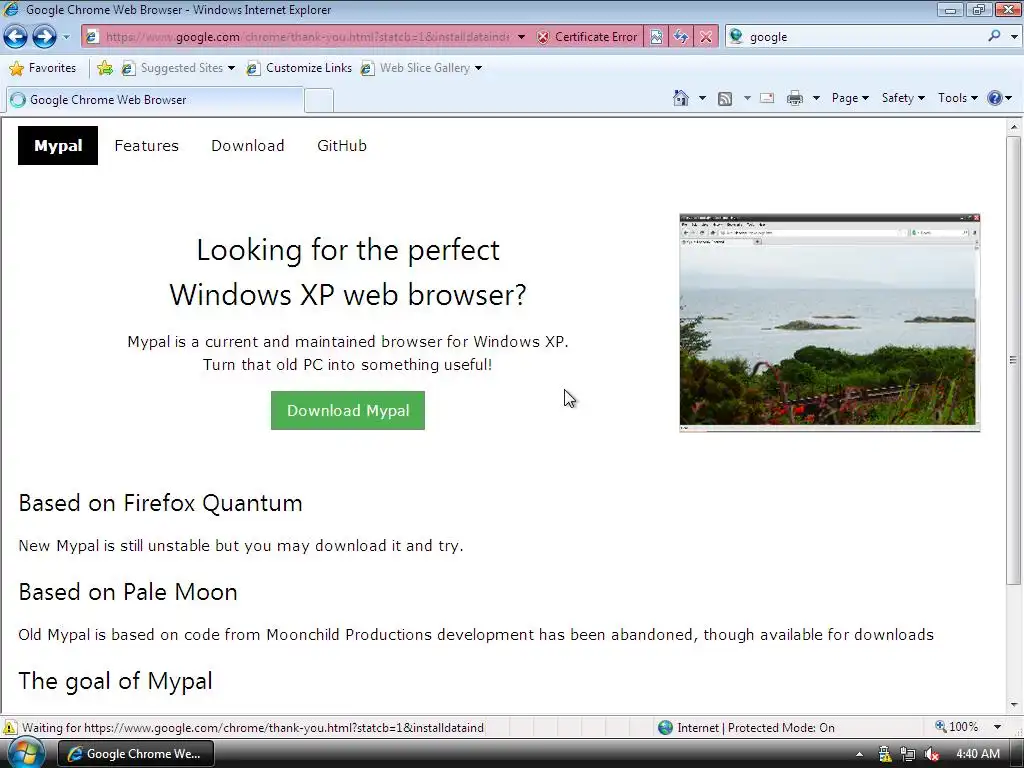Click the vertical scrollbar thumb

1013,360
